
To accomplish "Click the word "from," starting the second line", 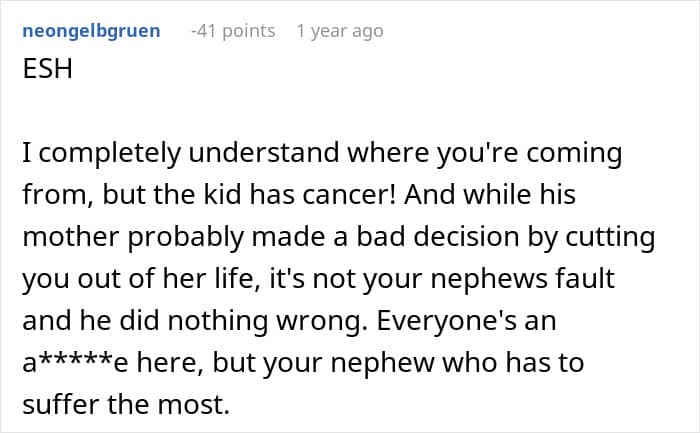I will pyautogui.click(x=52, y=194).
